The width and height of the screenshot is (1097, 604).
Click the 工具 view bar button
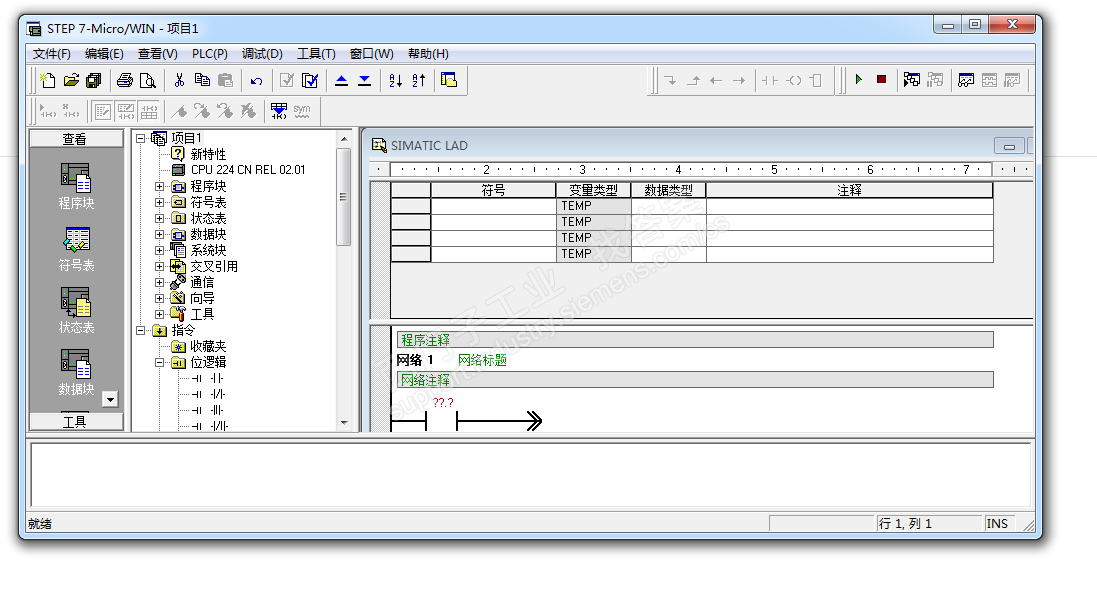point(76,422)
